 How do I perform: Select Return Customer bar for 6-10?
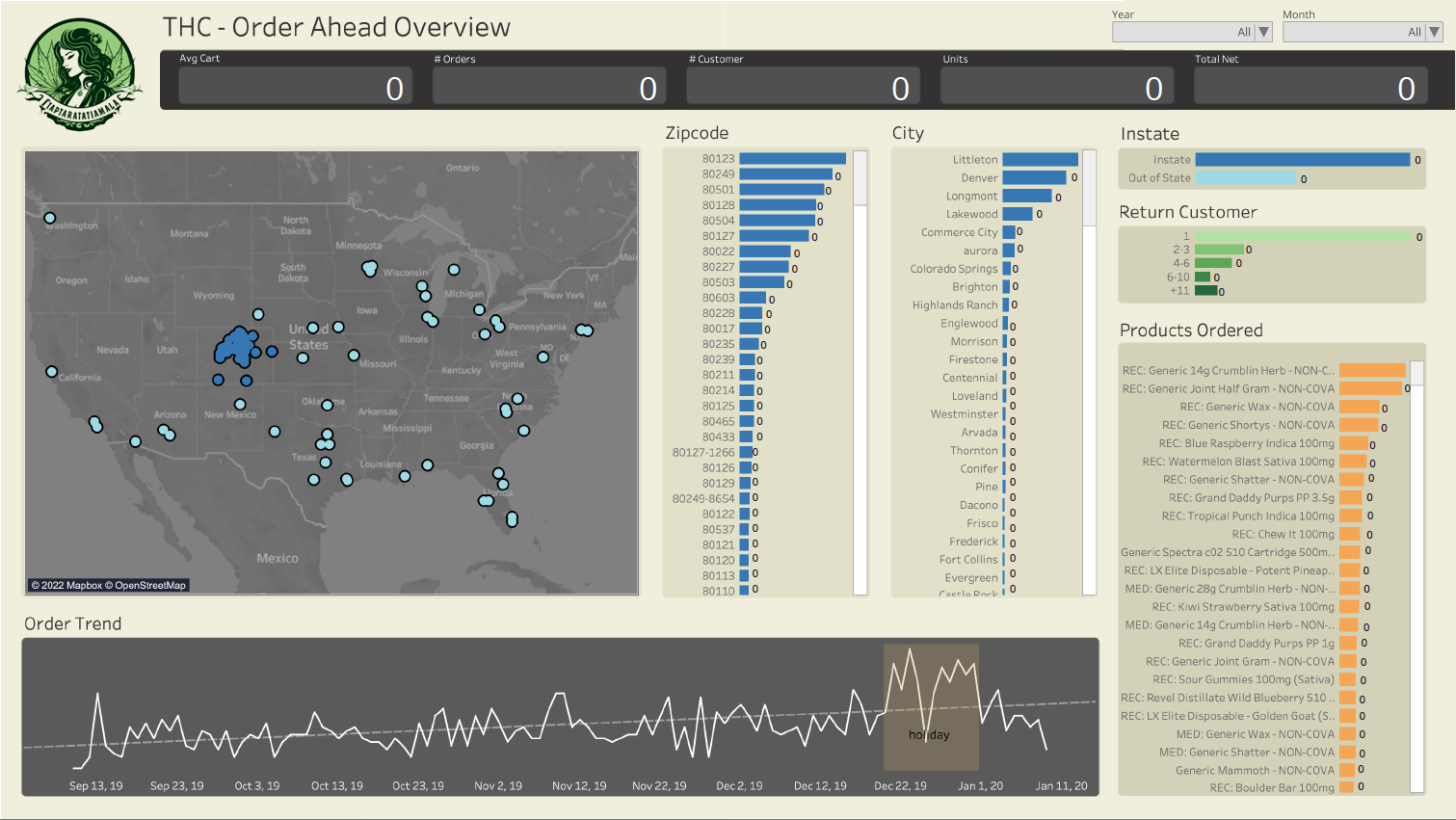(1203, 277)
